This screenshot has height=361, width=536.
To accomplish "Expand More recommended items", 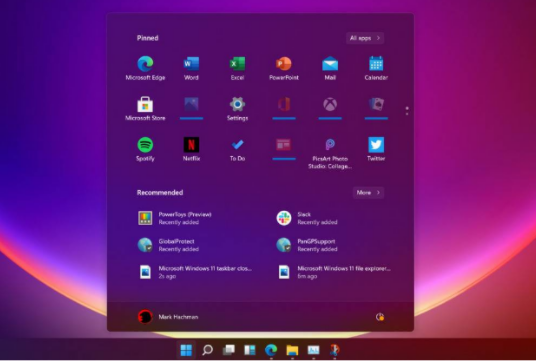I will point(368,193).
